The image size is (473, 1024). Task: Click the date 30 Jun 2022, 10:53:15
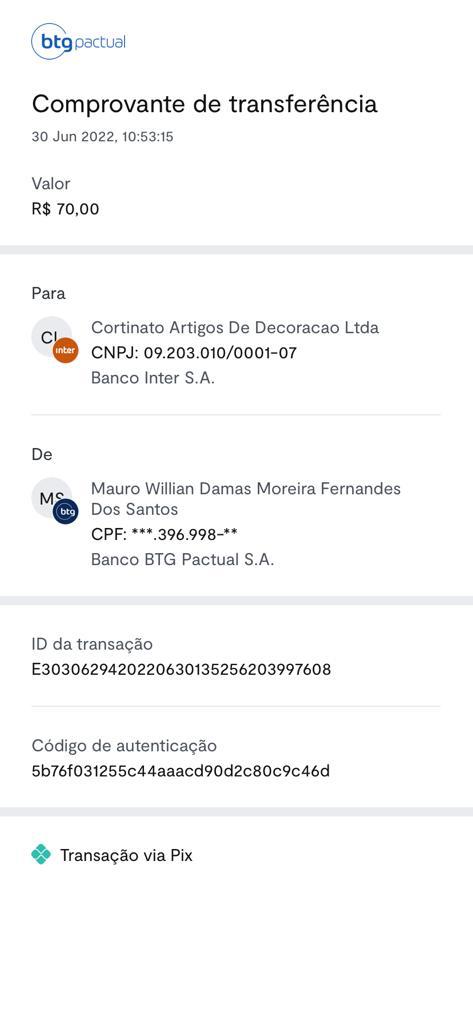coord(103,137)
